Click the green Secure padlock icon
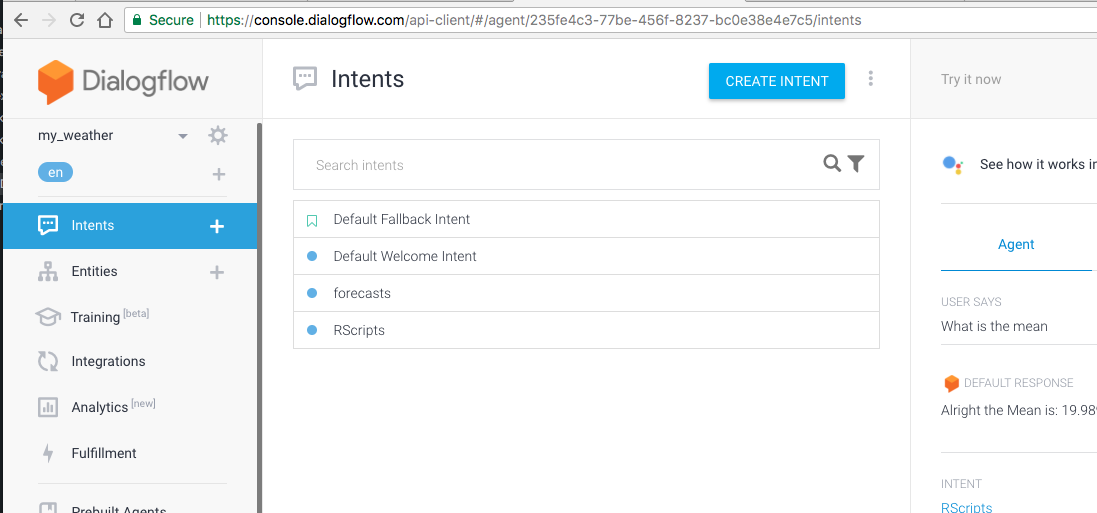 (x=137, y=20)
